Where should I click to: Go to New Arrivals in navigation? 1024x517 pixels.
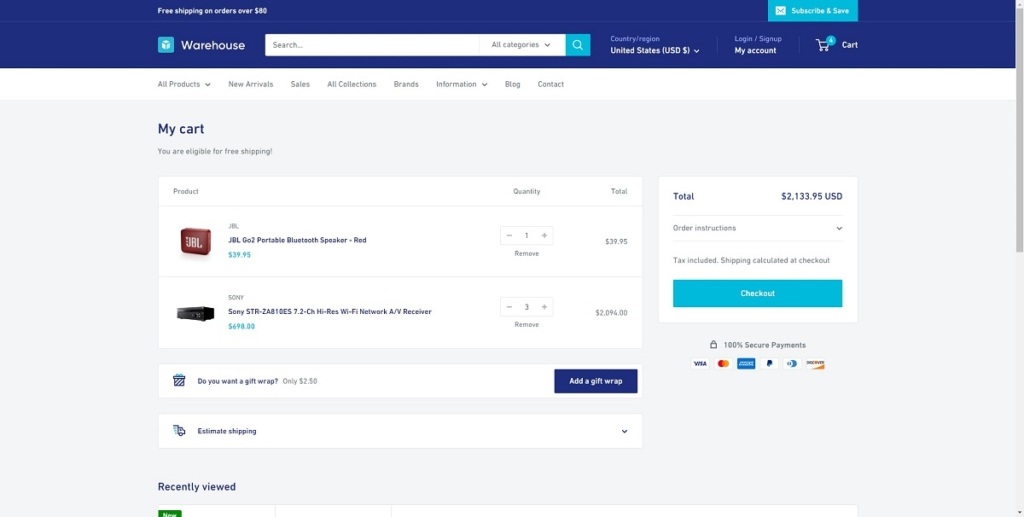coord(250,84)
